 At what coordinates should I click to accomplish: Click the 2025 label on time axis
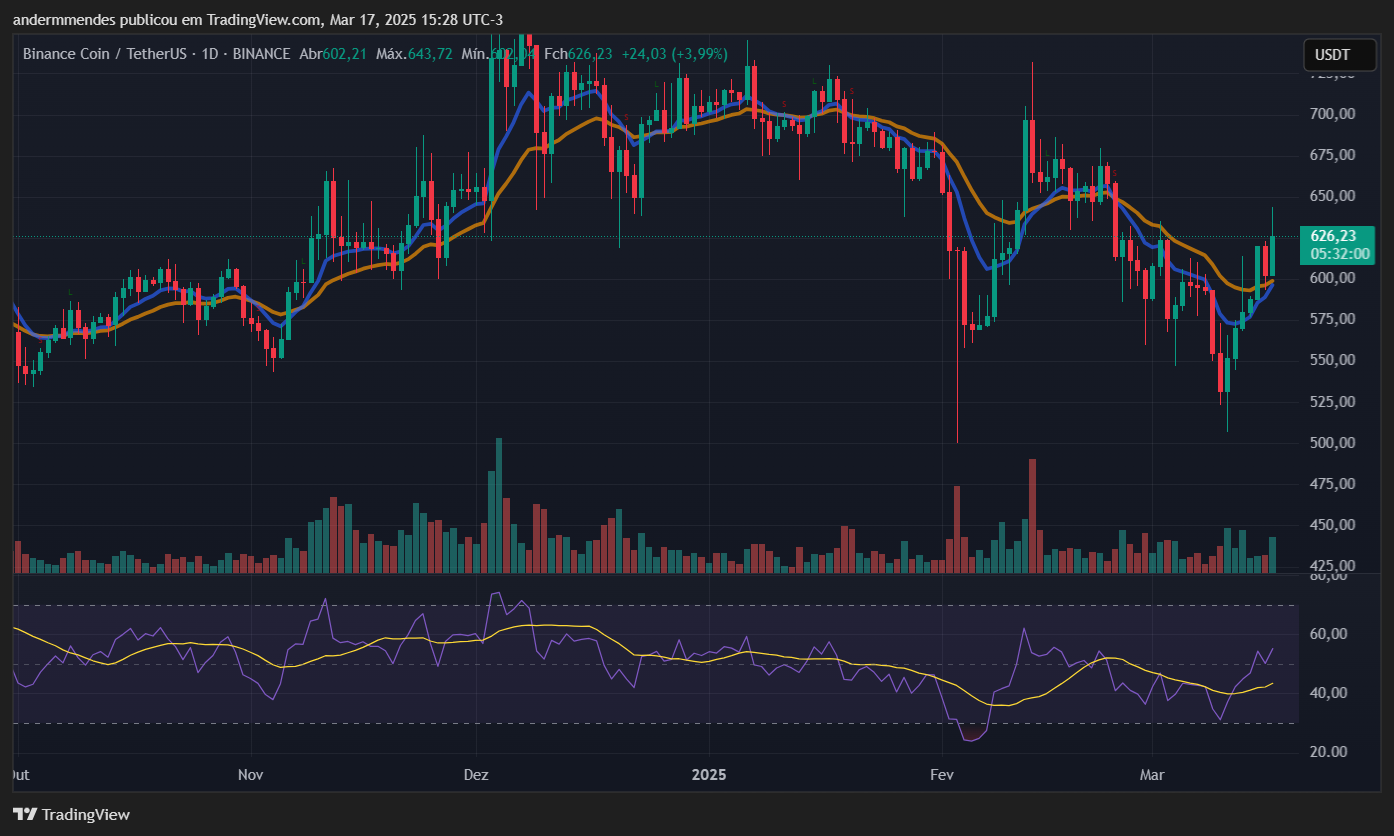coord(708,775)
